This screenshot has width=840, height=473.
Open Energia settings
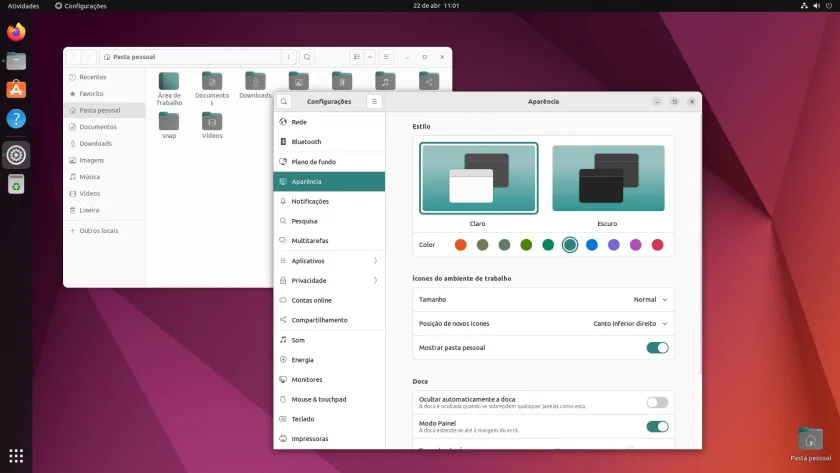pyautogui.click(x=329, y=360)
